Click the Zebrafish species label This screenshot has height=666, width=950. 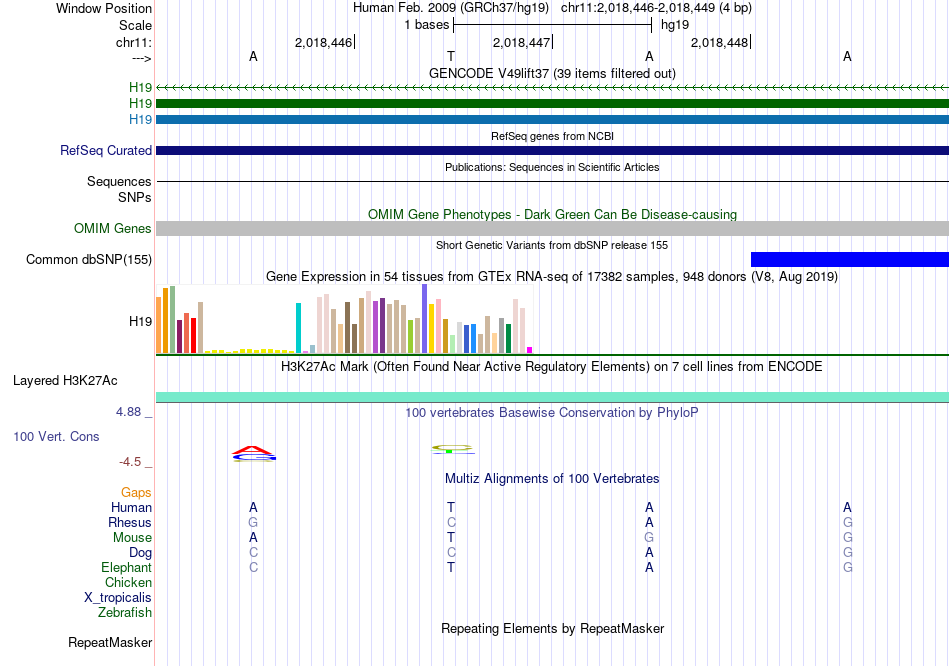tap(124, 613)
